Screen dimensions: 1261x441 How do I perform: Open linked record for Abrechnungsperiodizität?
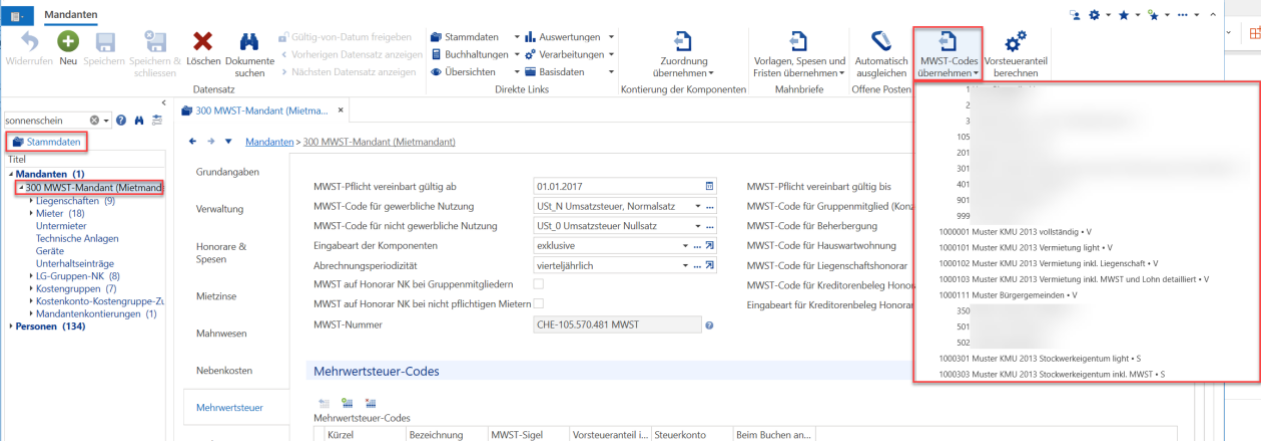(x=710, y=265)
